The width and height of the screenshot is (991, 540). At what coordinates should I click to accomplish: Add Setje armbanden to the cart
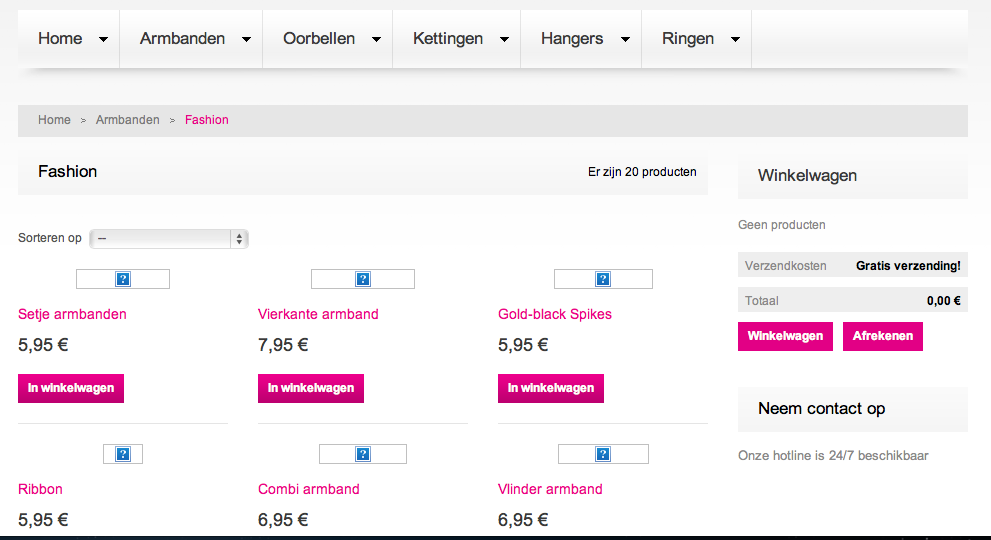71,388
